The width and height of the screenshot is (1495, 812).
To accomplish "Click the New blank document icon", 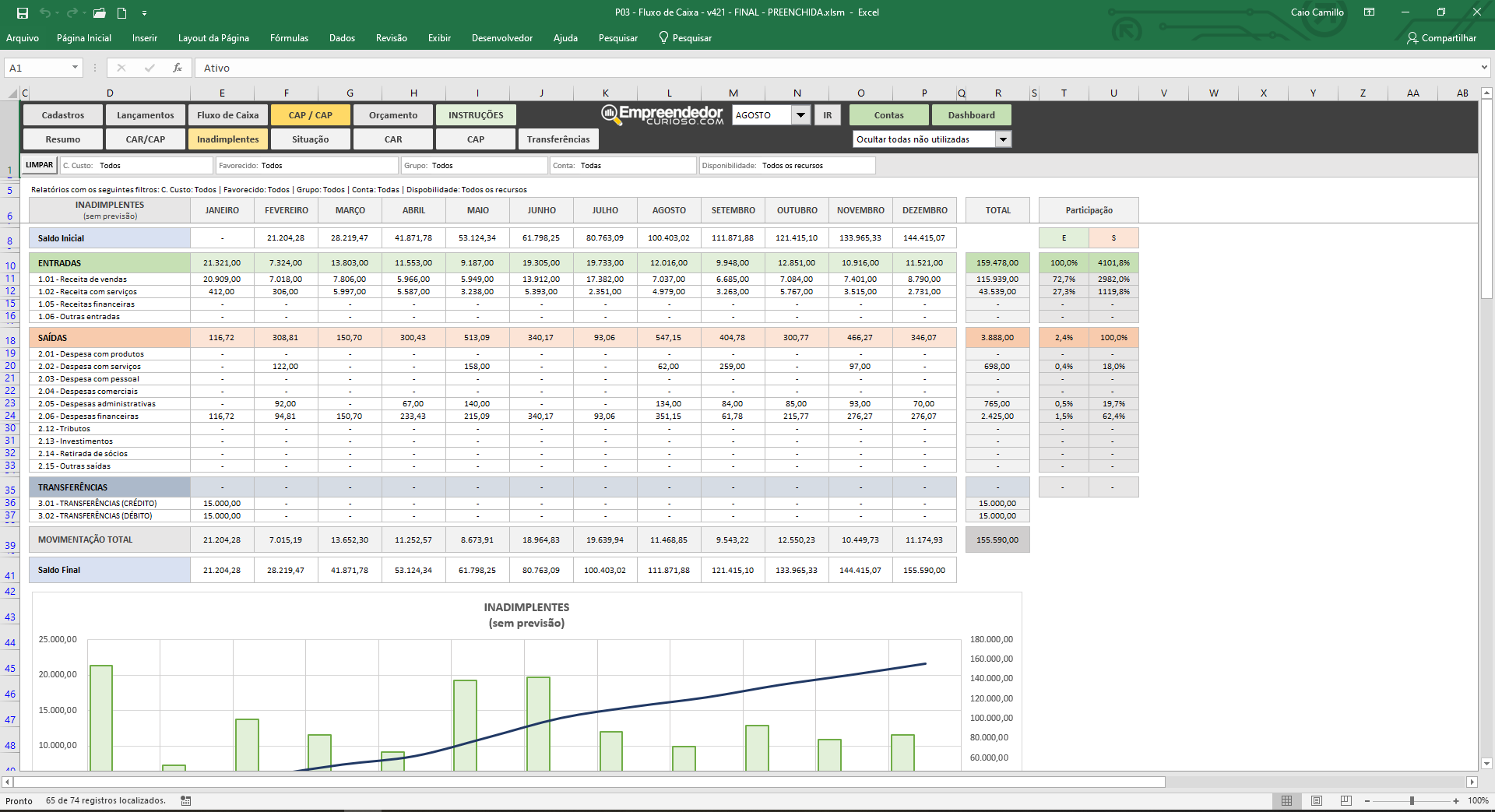I will point(122,12).
